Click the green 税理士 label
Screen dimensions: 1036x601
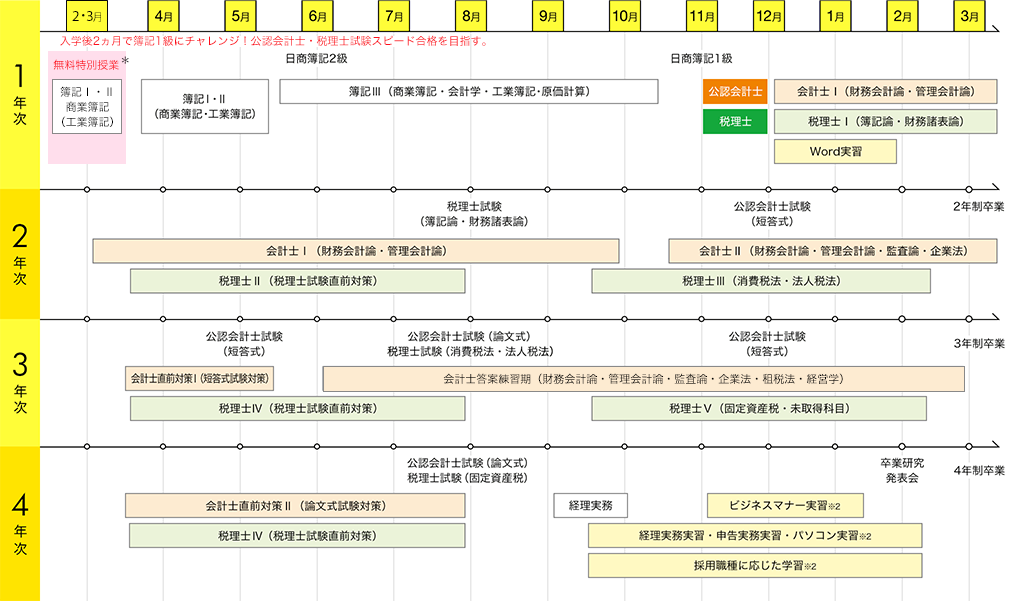[x=735, y=121]
